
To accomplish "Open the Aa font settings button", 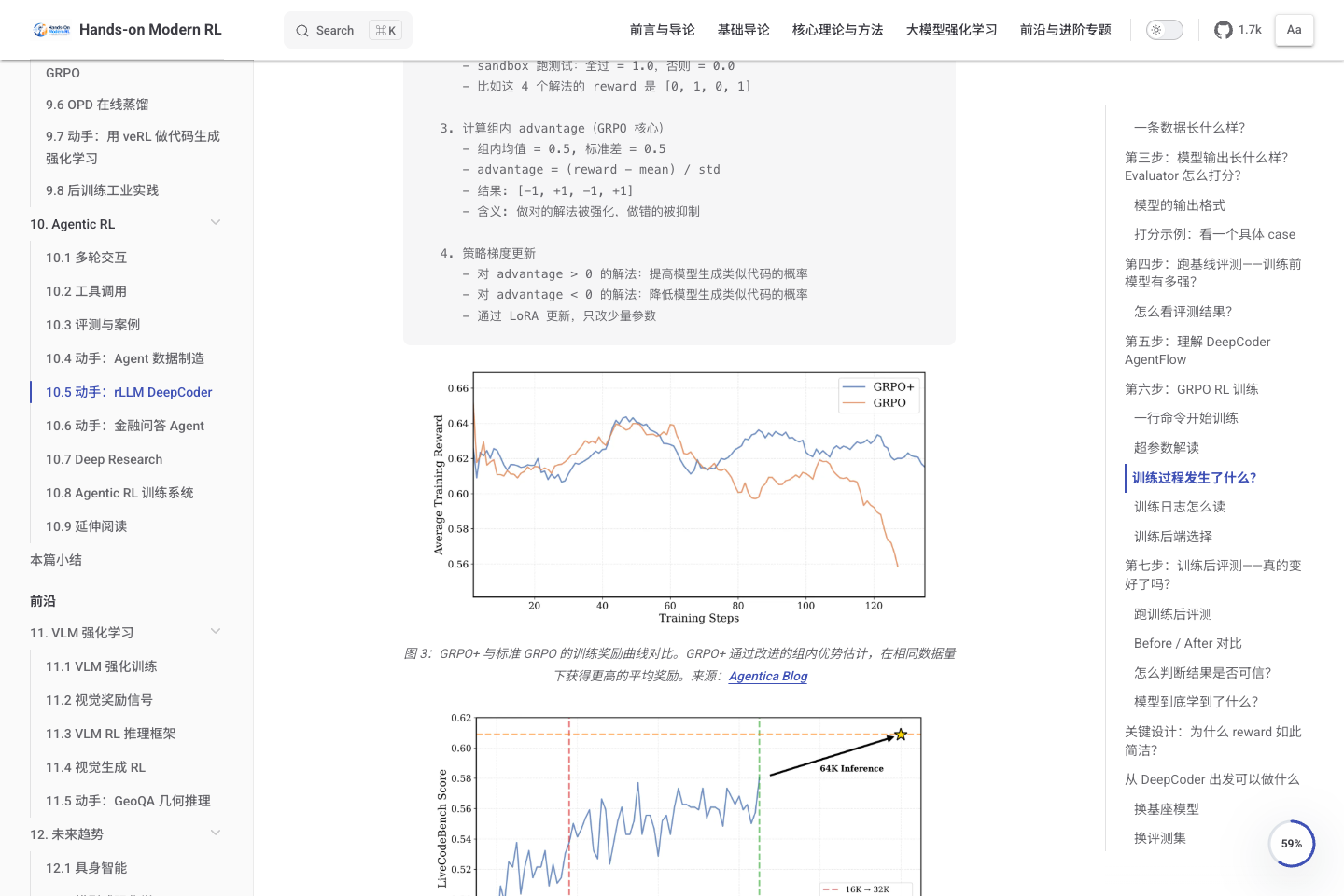I will point(1295,30).
